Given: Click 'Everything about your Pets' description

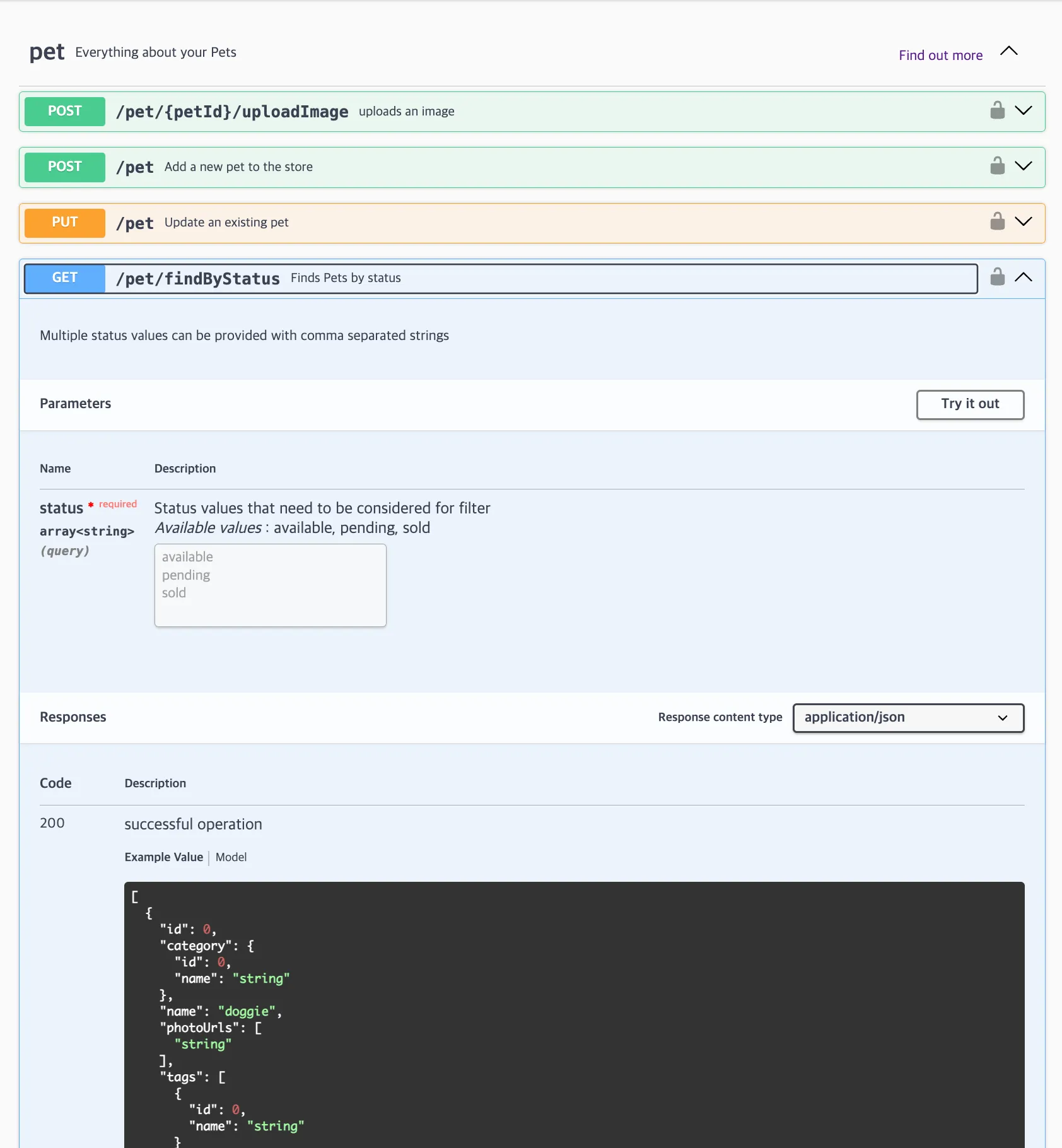Looking at the screenshot, I should coord(156,52).
